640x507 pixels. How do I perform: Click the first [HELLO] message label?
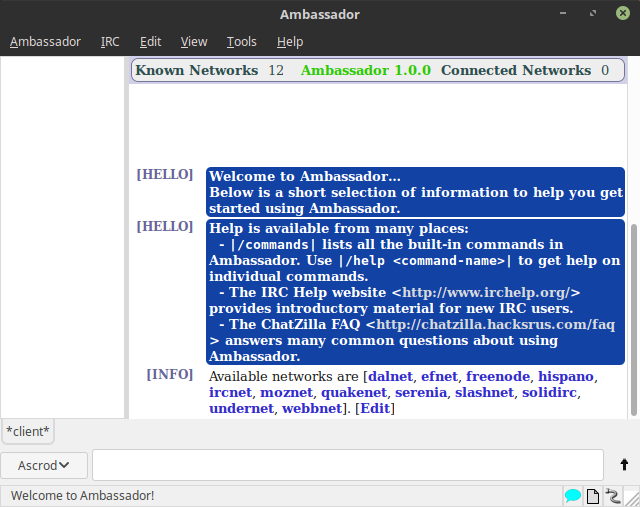pos(164,174)
